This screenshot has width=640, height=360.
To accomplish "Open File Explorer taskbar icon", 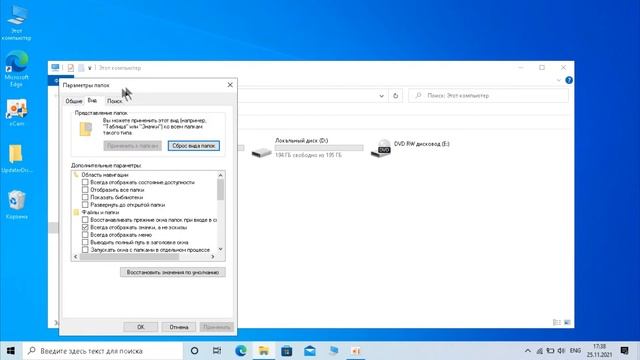I will point(264,351).
